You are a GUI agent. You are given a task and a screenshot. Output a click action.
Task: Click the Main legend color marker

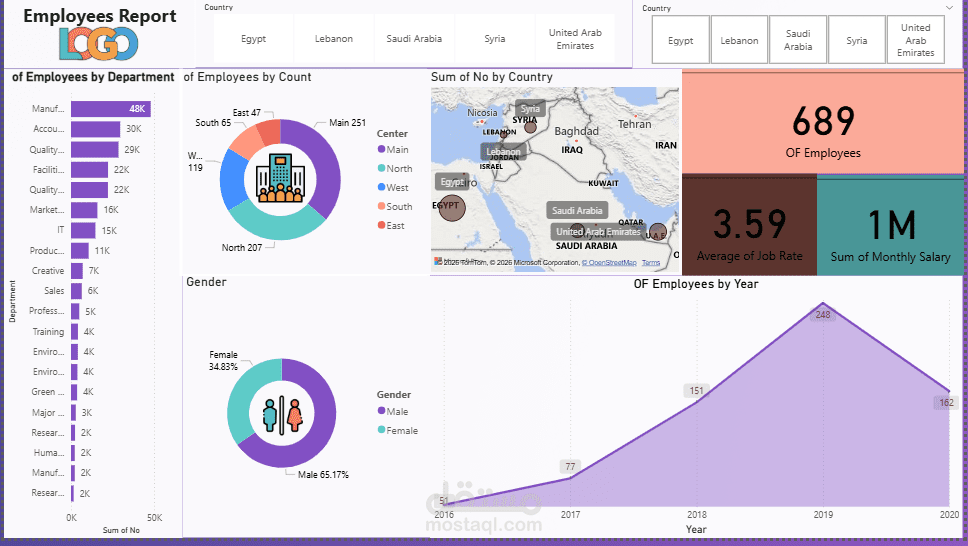coord(382,149)
